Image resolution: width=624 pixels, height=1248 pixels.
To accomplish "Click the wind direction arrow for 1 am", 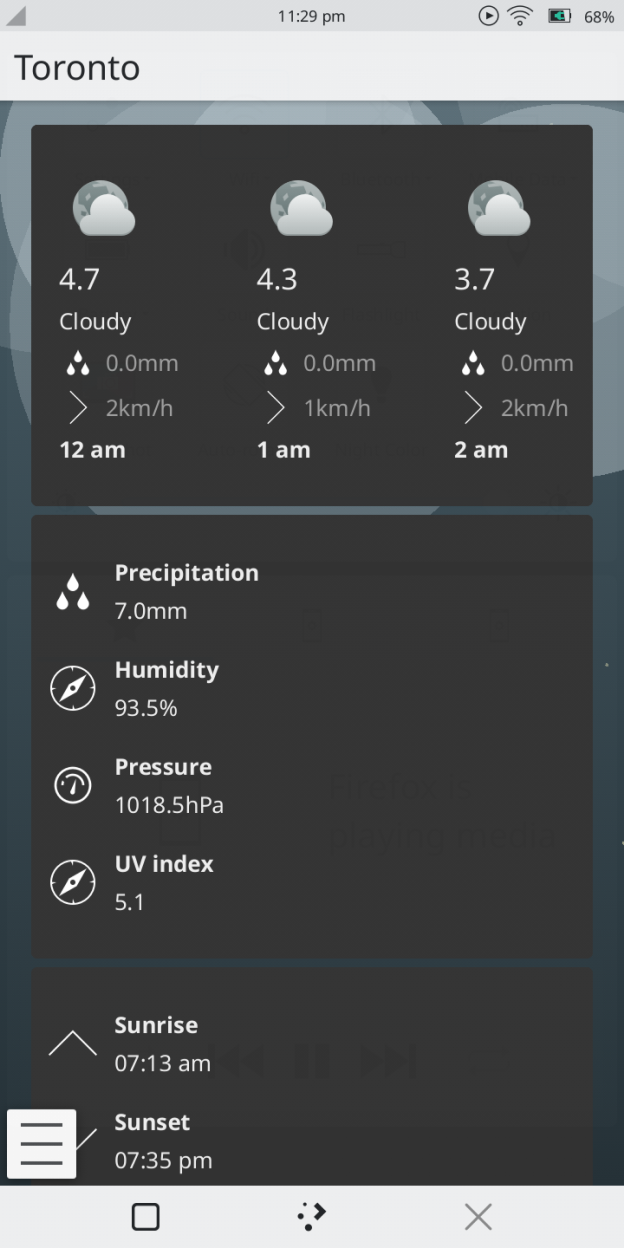I will (x=275, y=408).
